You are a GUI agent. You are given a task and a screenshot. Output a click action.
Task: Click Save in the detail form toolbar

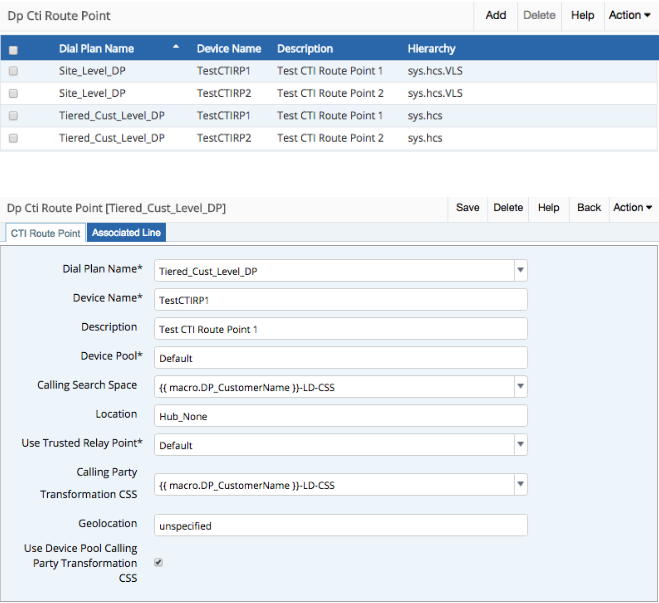pyautogui.click(x=468, y=208)
